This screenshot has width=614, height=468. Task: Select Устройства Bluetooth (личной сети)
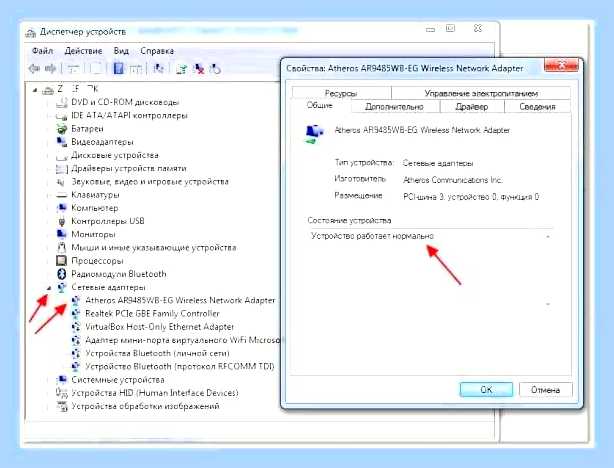coord(157,353)
